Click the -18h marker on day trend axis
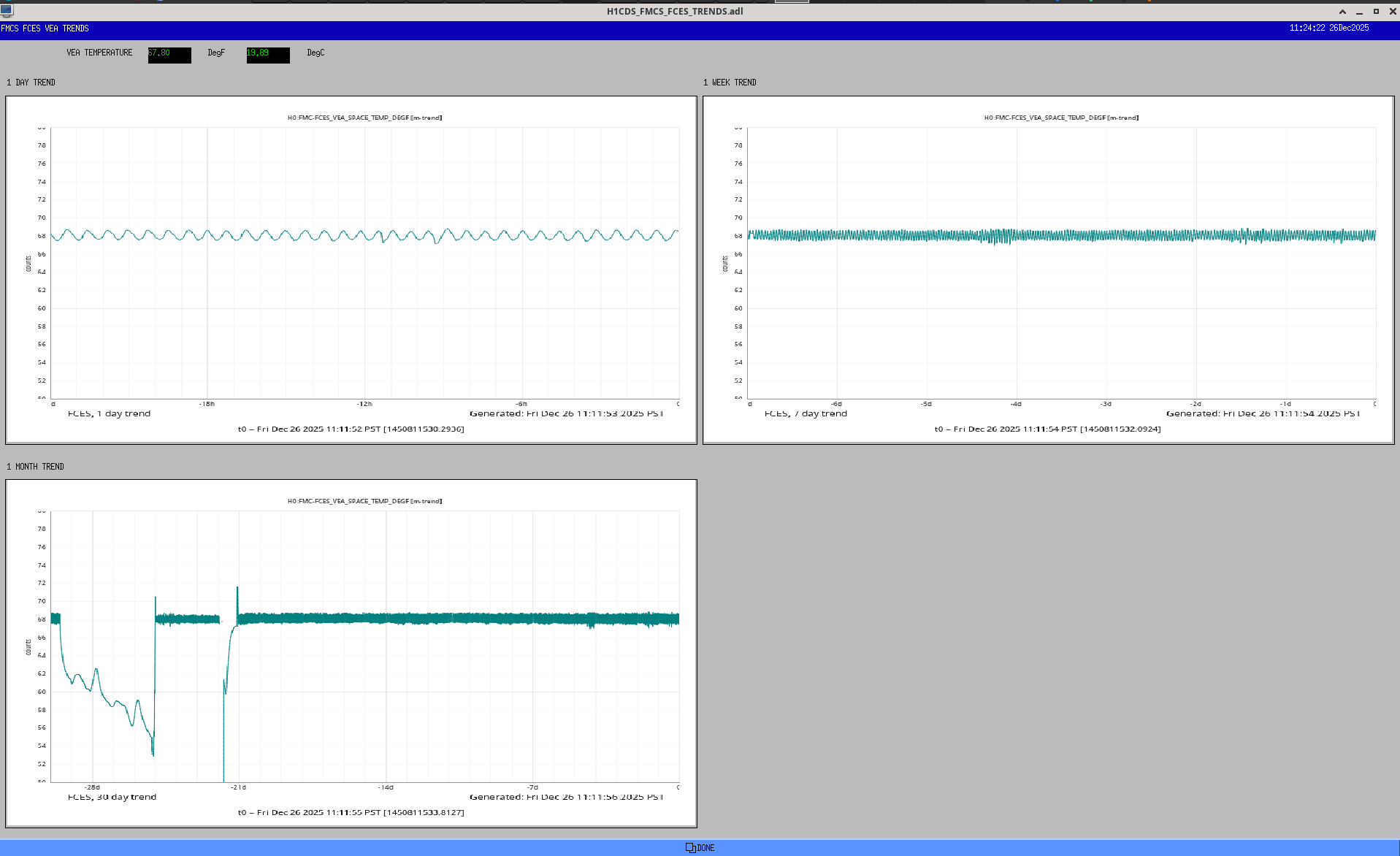 tap(207, 404)
